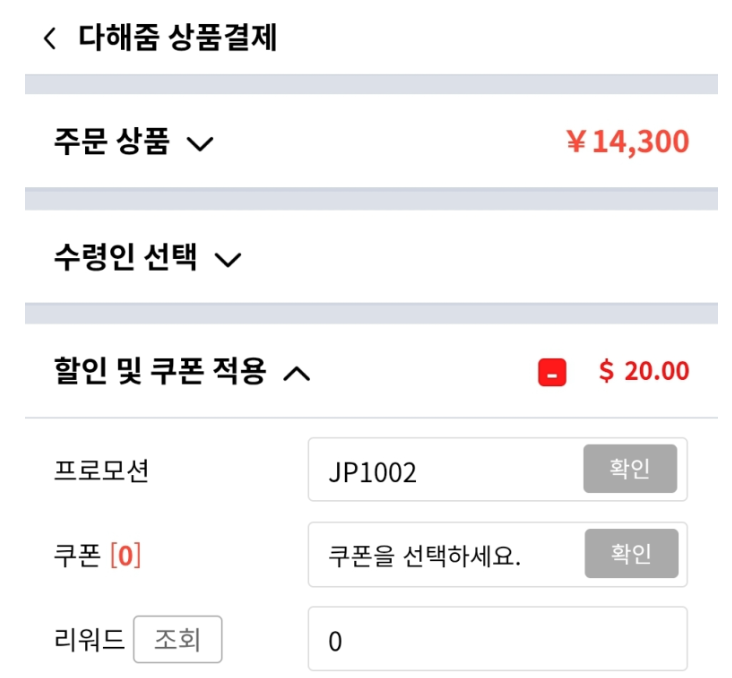Image resolution: width=732 pixels, height=678 pixels.
Task: Collapse the 할인 및 쿠폰 적용 chevron
Action: click(x=297, y=374)
